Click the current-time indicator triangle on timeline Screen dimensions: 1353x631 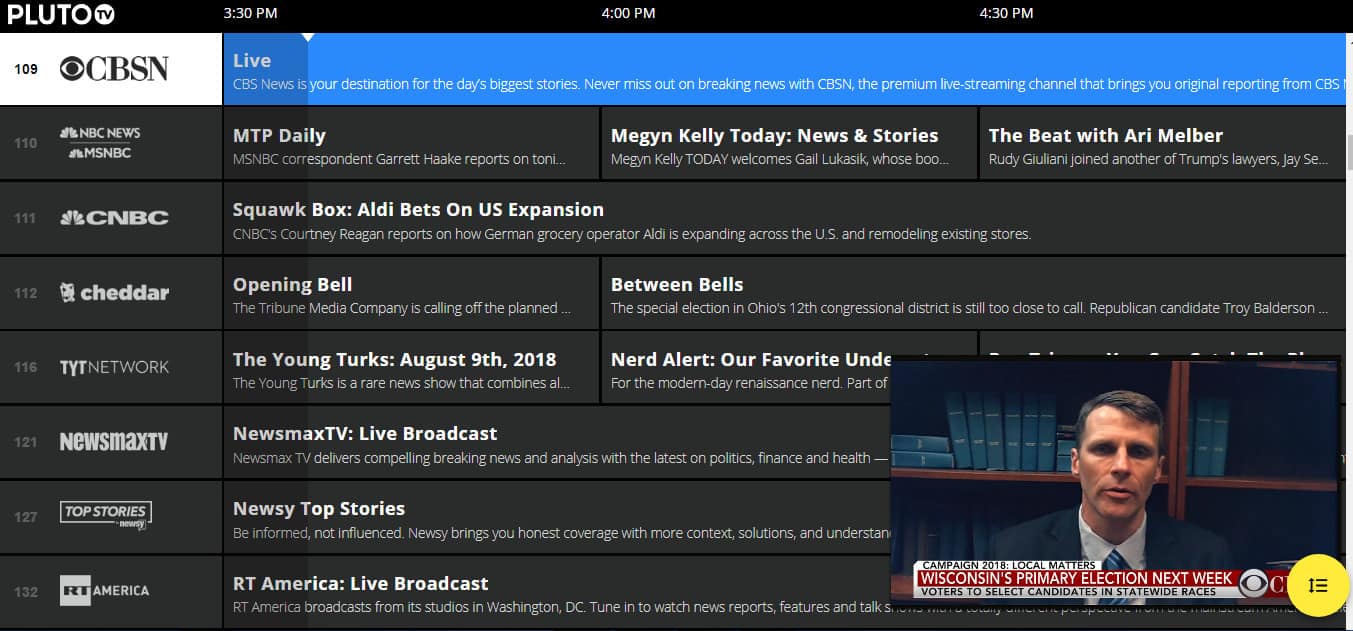click(x=308, y=37)
